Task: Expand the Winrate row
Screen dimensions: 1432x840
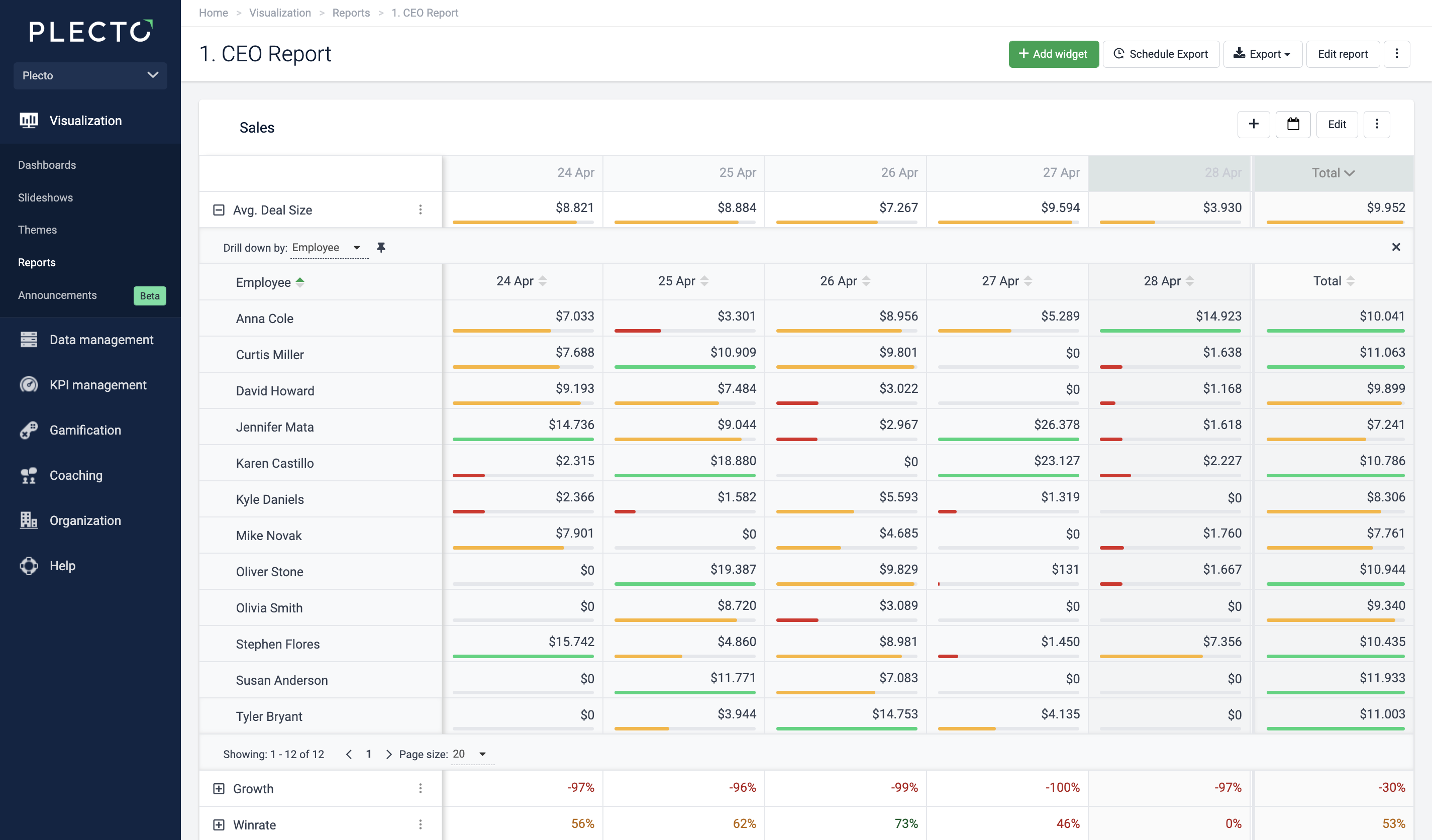Action: click(218, 824)
